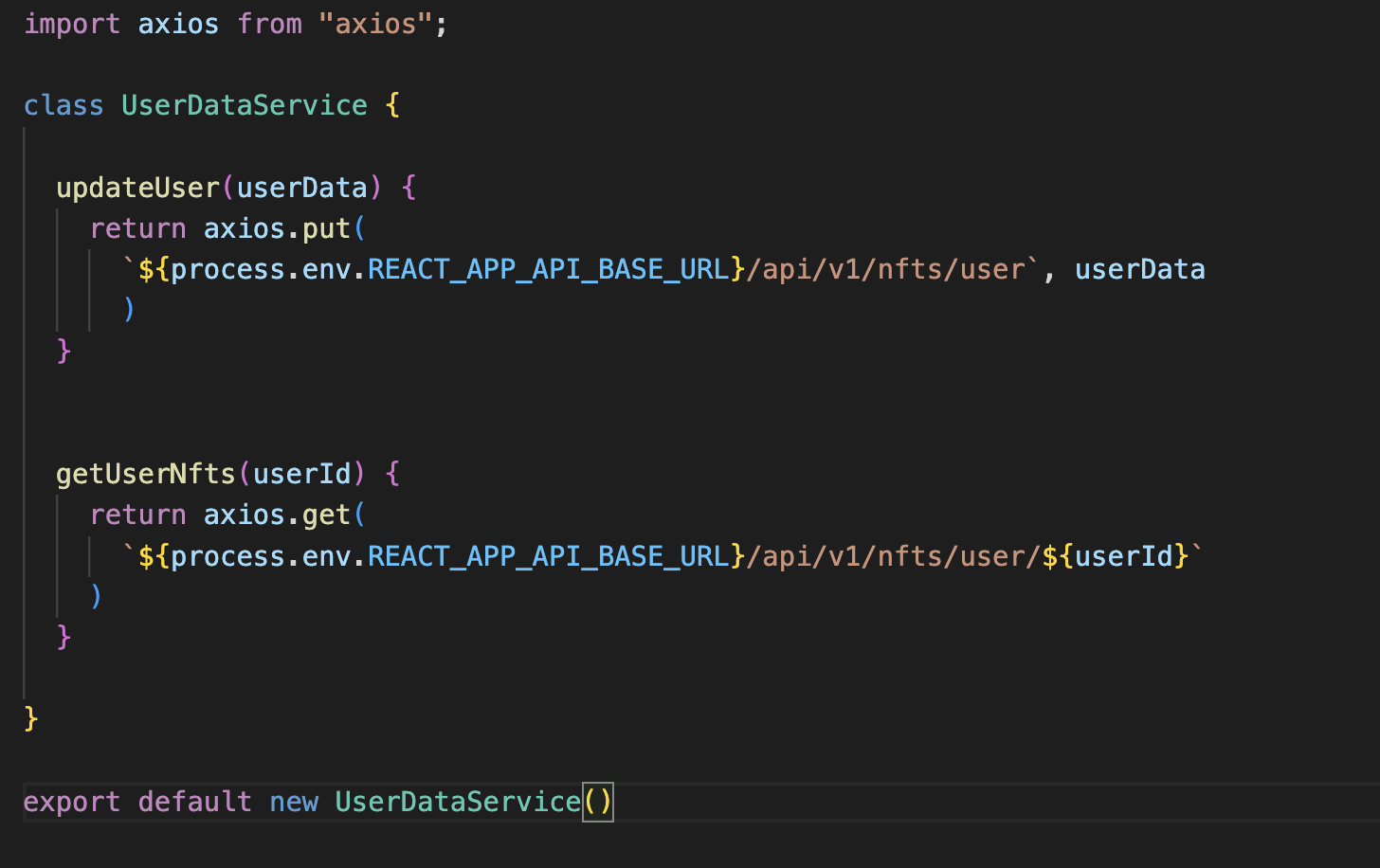
Task: Click the userId parameter in the getUserNfts signature
Action: tap(302, 473)
